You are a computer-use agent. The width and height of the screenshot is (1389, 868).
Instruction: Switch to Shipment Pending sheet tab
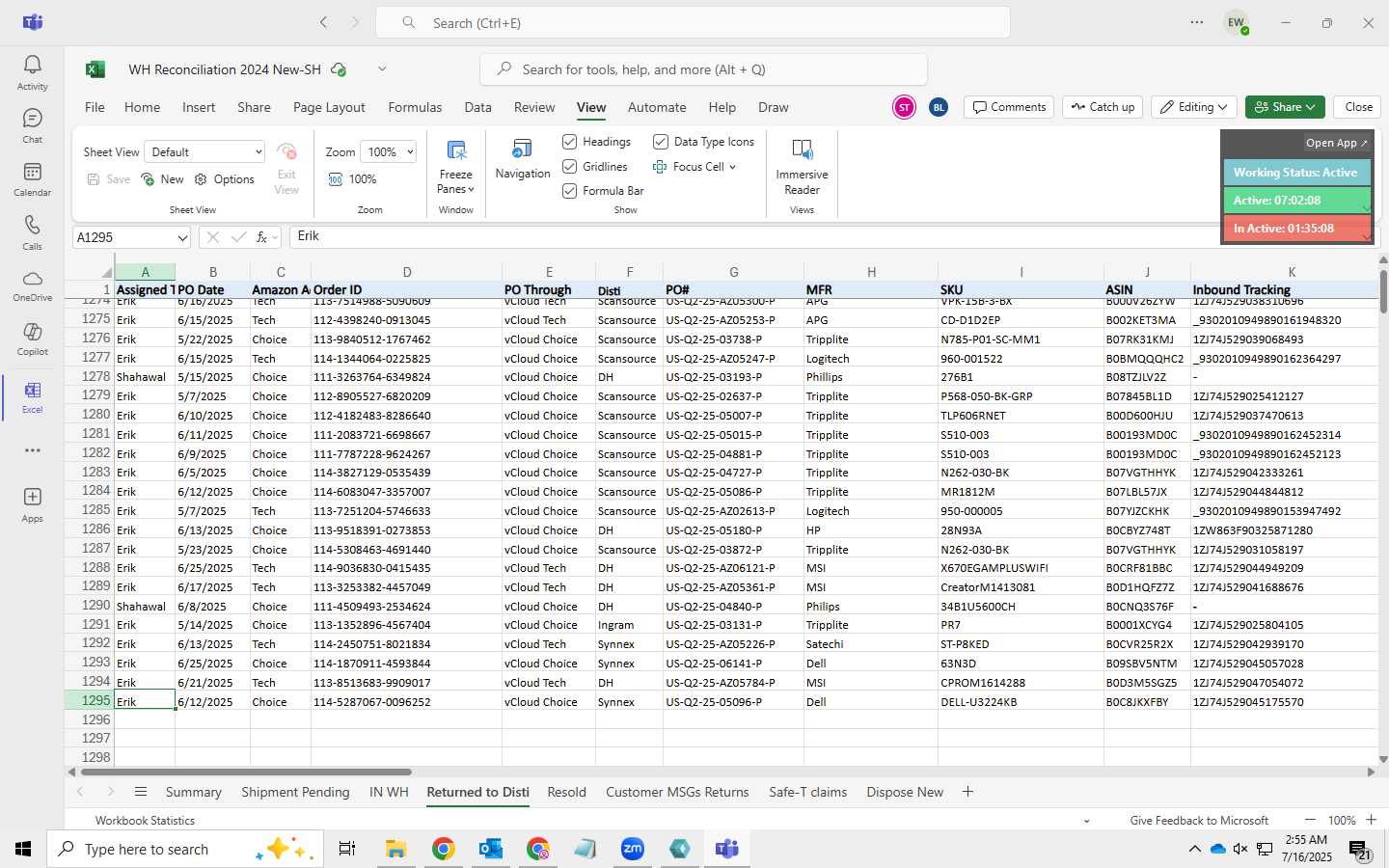(x=295, y=792)
